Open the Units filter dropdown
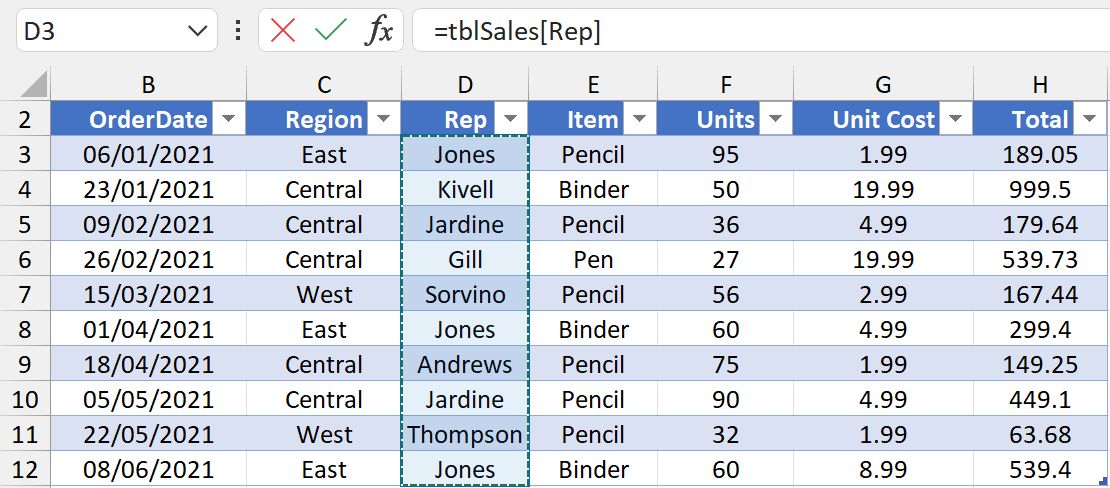1110x488 pixels. (775, 120)
